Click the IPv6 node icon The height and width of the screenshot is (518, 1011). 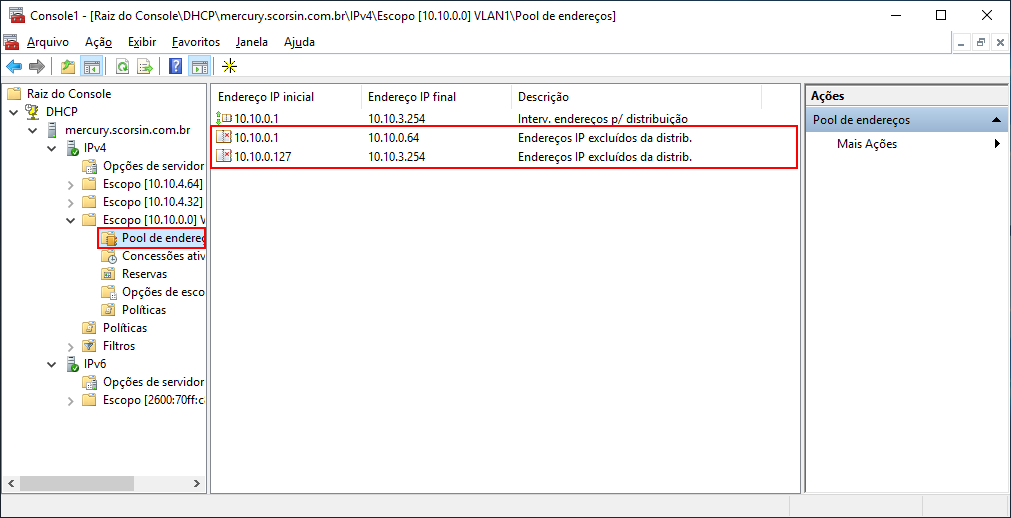click(72, 364)
